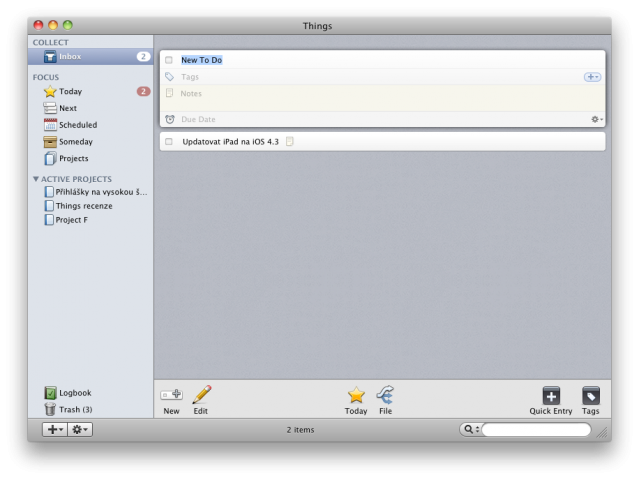Open the Tags toolbar icon

click(x=591, y=395)
